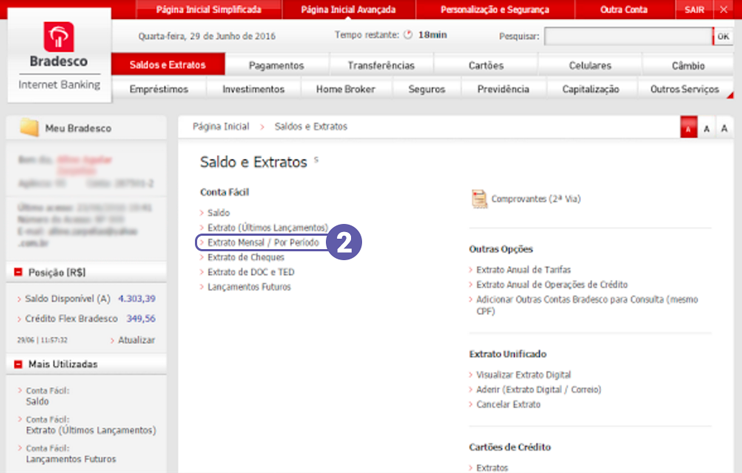Click Saldos e Extratos breadcrumb

[x=311, y=126]
